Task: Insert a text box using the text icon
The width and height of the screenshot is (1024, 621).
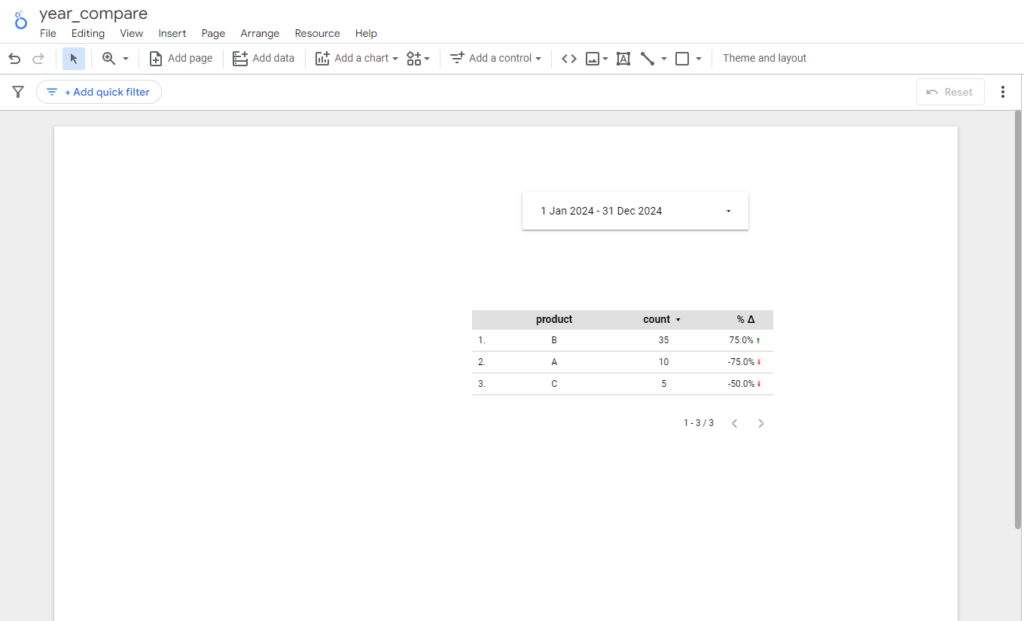Action: tap(623, 59)
